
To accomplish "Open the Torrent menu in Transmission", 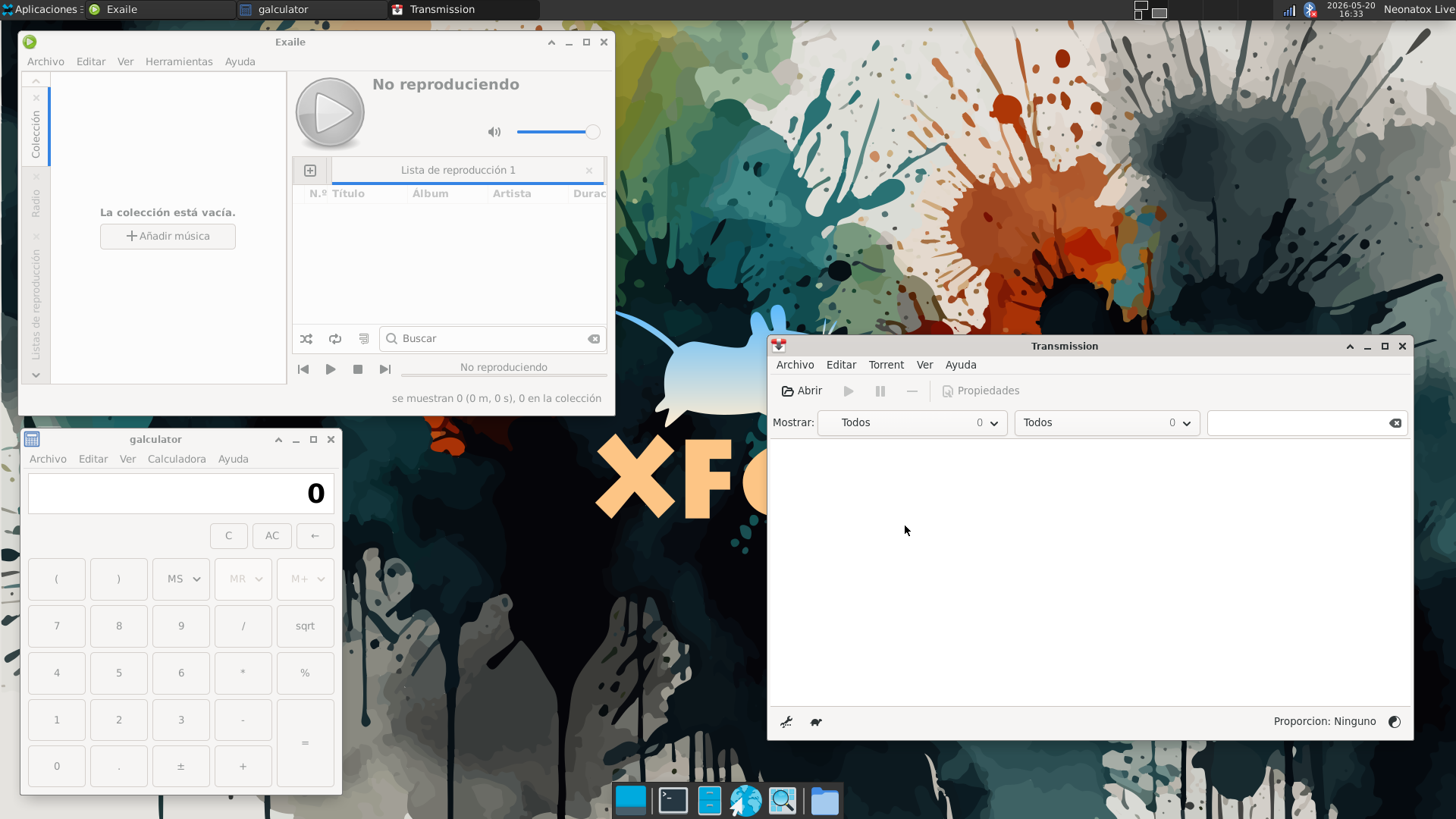I will pos(886,365).
